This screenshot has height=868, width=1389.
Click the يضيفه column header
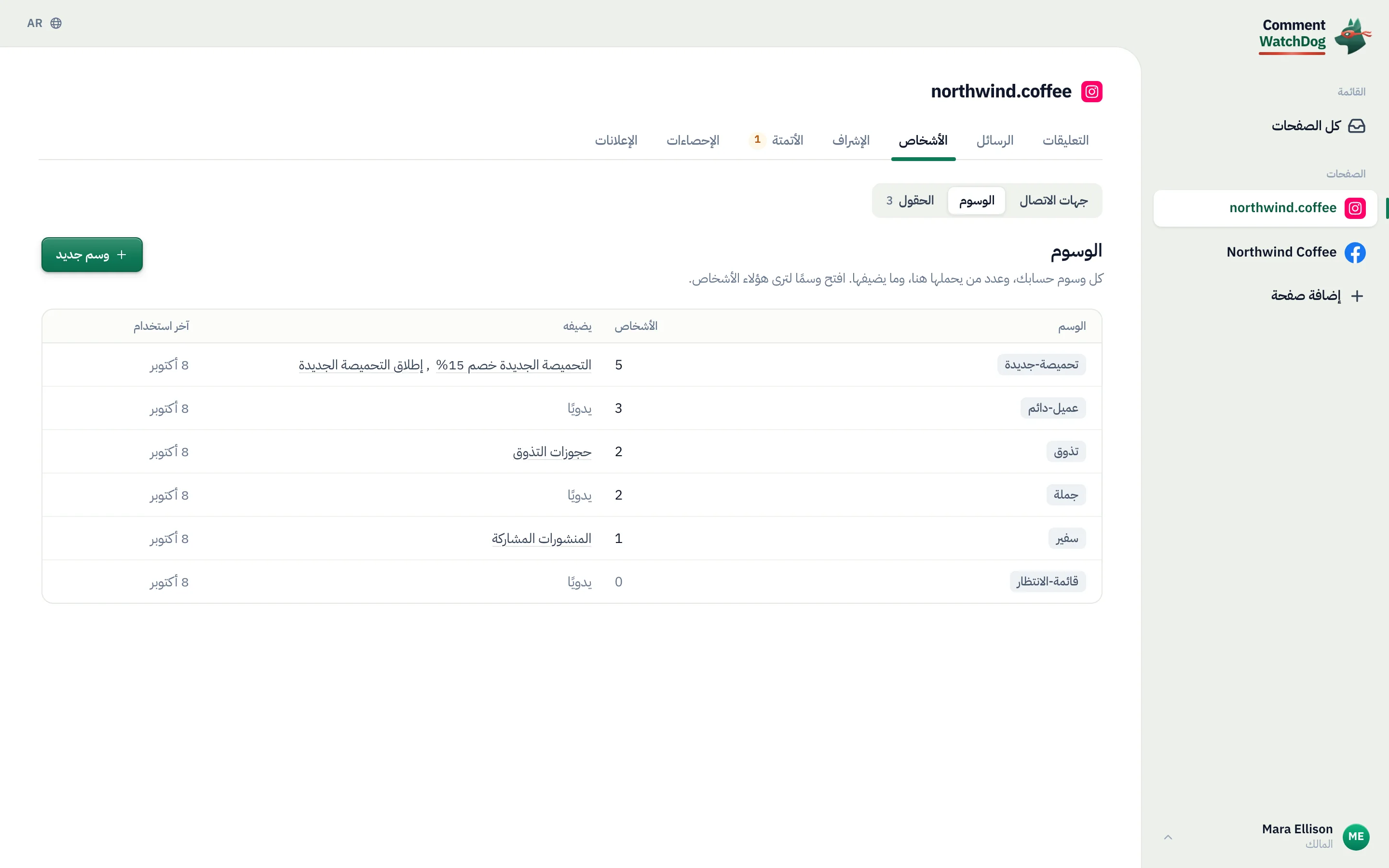(577, 326)
